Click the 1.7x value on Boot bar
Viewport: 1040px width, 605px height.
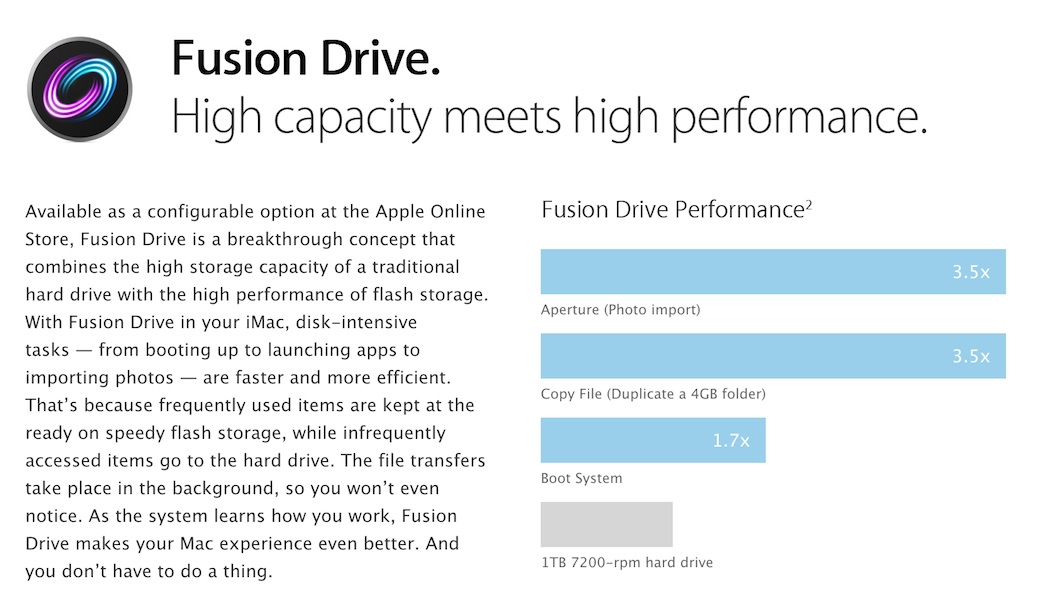pos(731,440)
